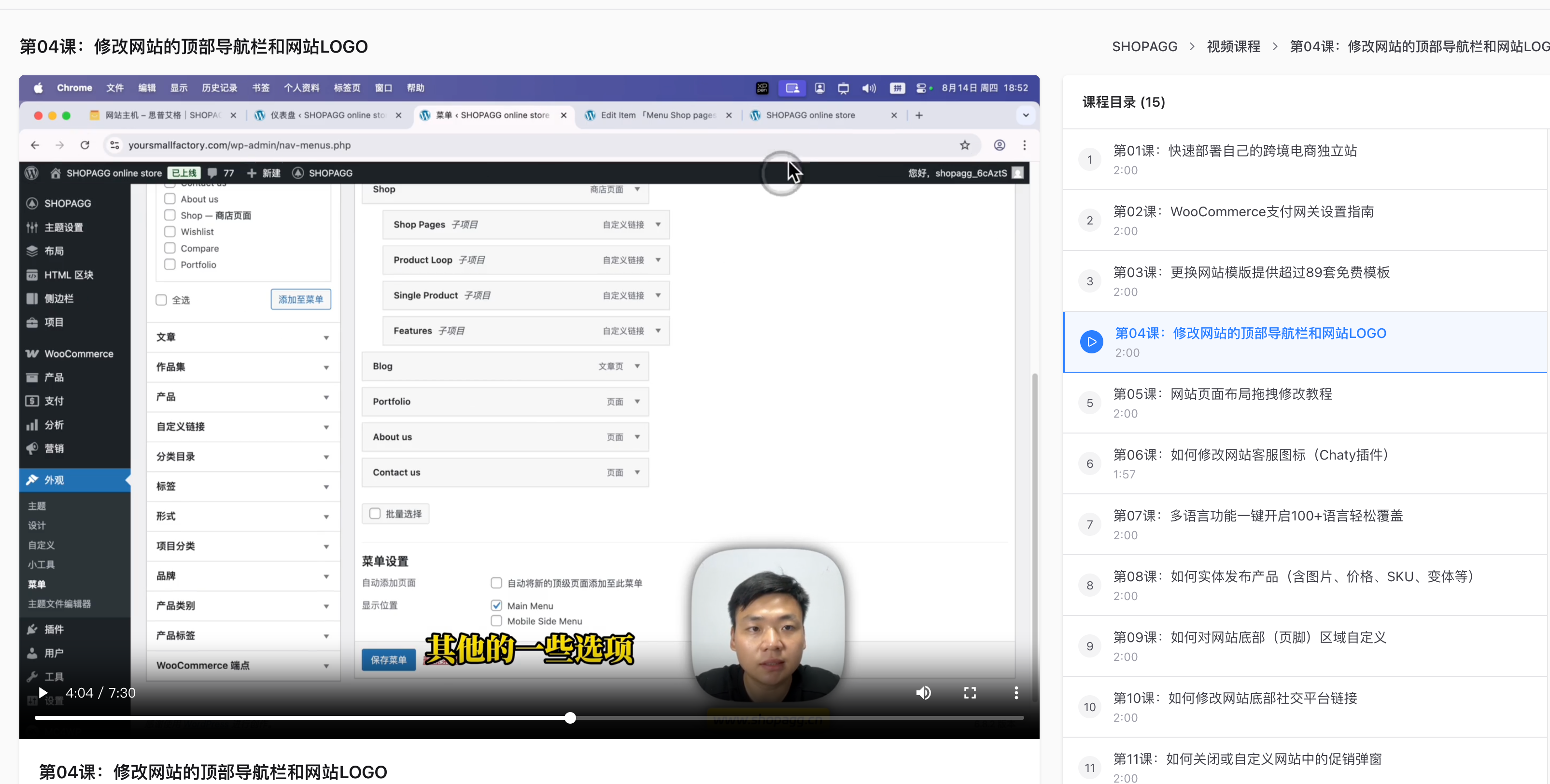Toggle the 全选 select-all checkbox
The height and width of the screenshot is (784, 1550).
pyautogui.click(x=161, y=300)
